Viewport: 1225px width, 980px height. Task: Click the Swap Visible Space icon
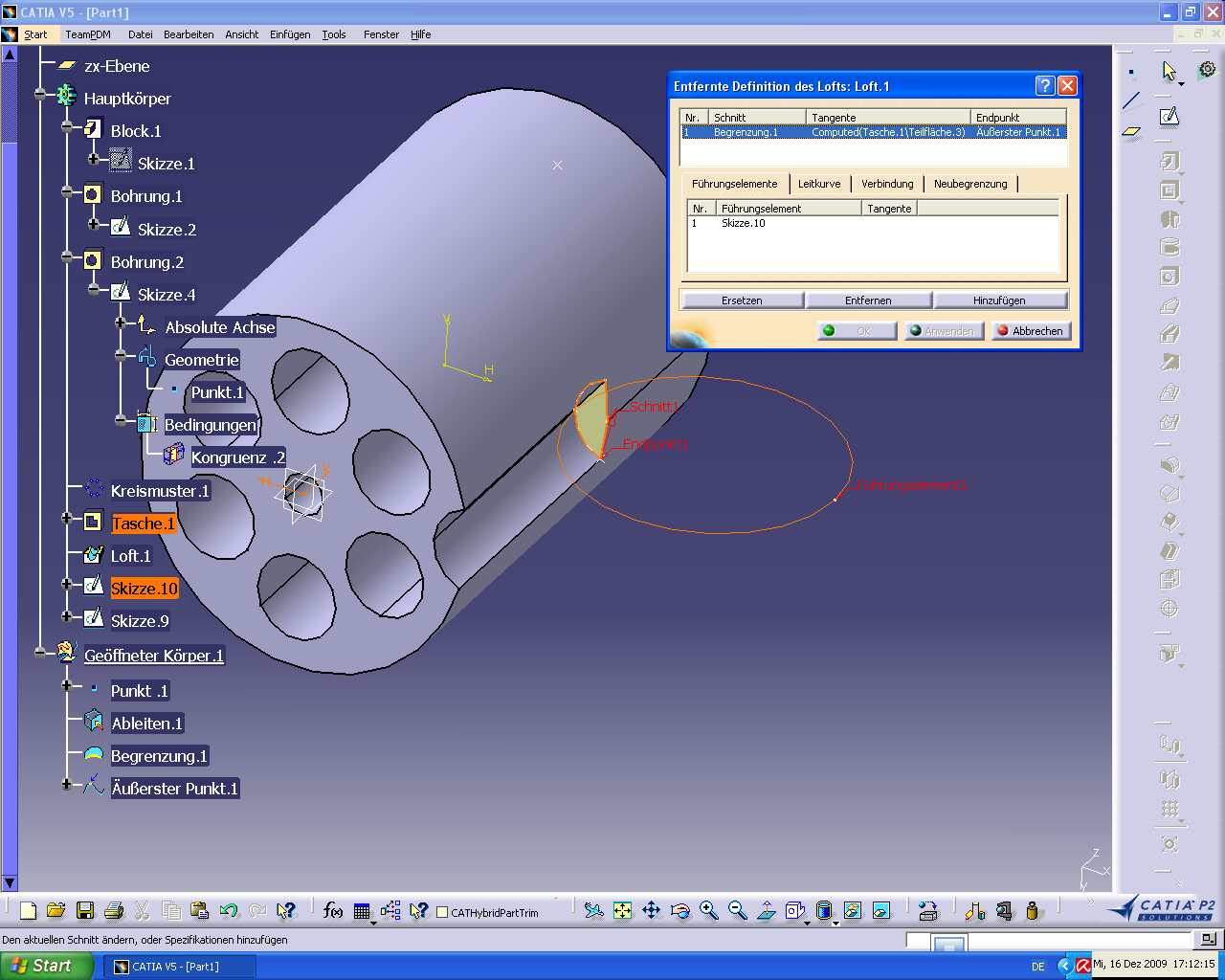coord(881,910)
